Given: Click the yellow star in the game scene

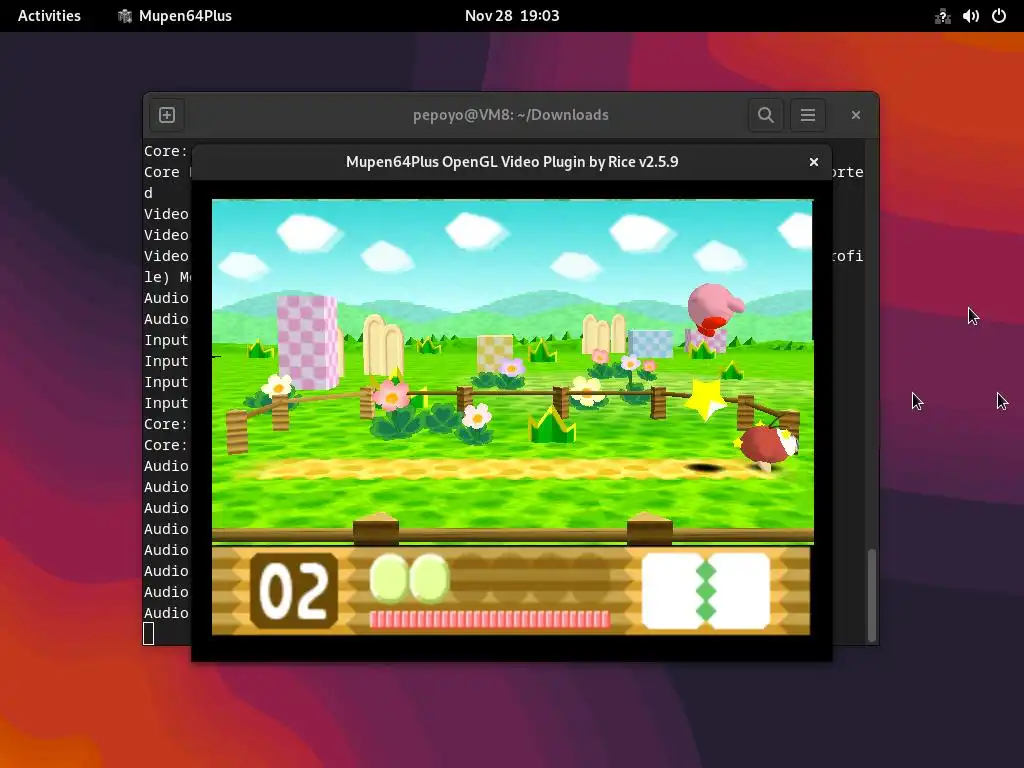Looking at the screenshot, I should point(706,398).
